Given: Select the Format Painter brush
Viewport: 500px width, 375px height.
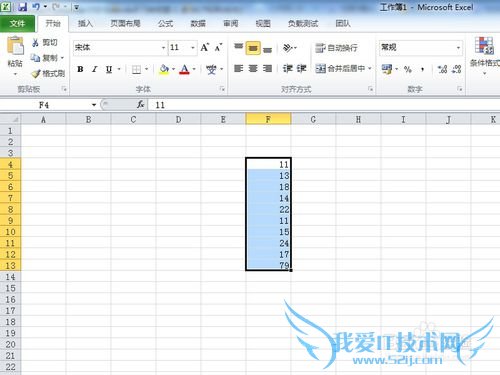Looking at the screenshot, I should point(36,73).
